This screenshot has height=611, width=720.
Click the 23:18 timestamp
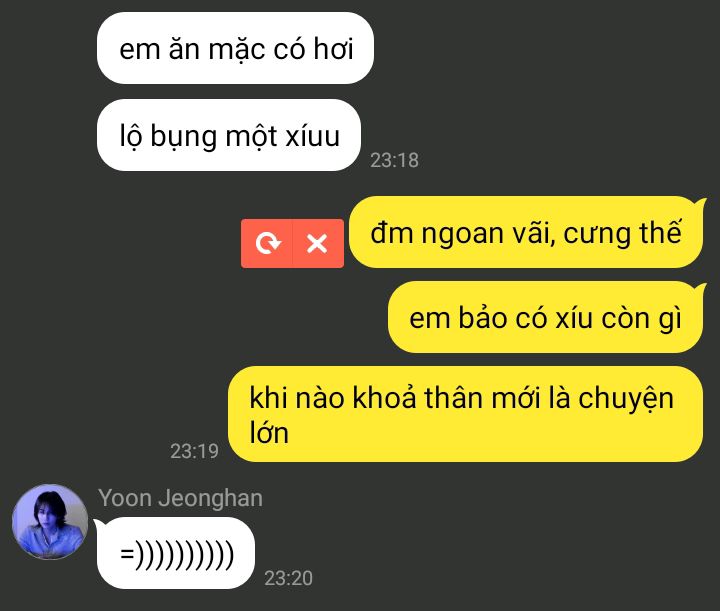point(394,160)
